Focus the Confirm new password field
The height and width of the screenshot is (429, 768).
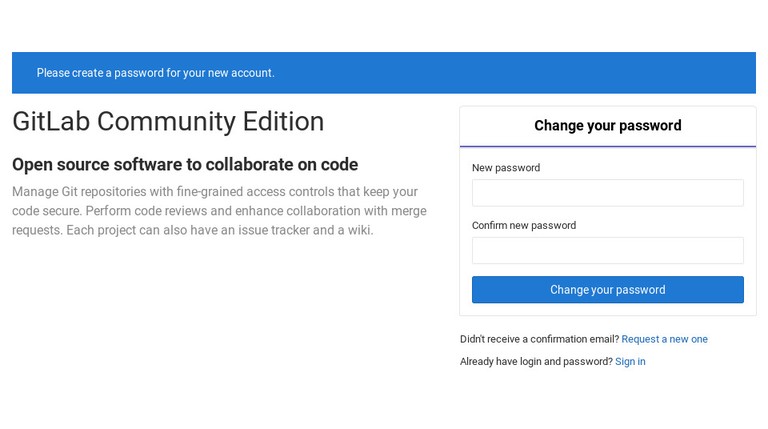point(607,250)
